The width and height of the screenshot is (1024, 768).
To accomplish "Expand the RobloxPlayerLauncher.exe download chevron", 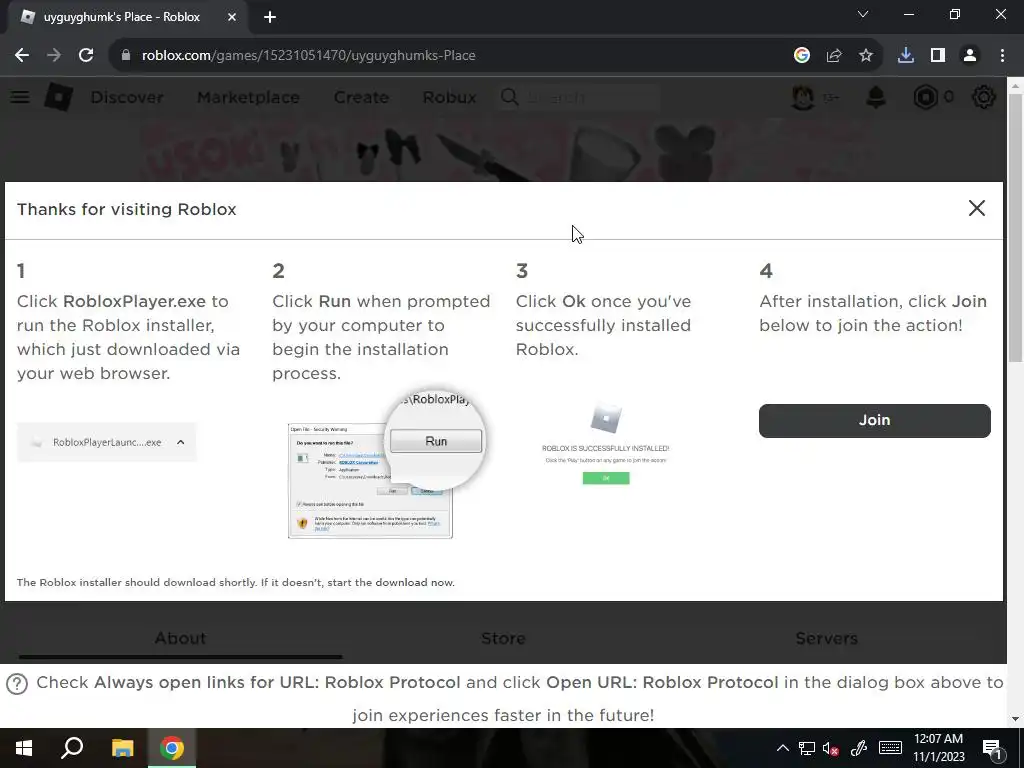I will click(180, 442).
